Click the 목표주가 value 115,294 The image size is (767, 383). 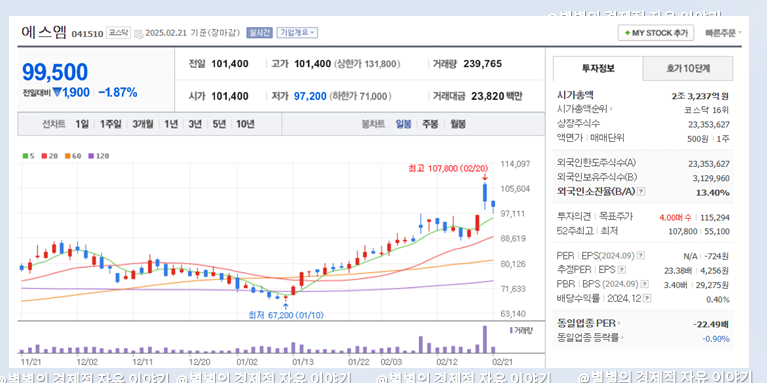click(x=715, y=218)
